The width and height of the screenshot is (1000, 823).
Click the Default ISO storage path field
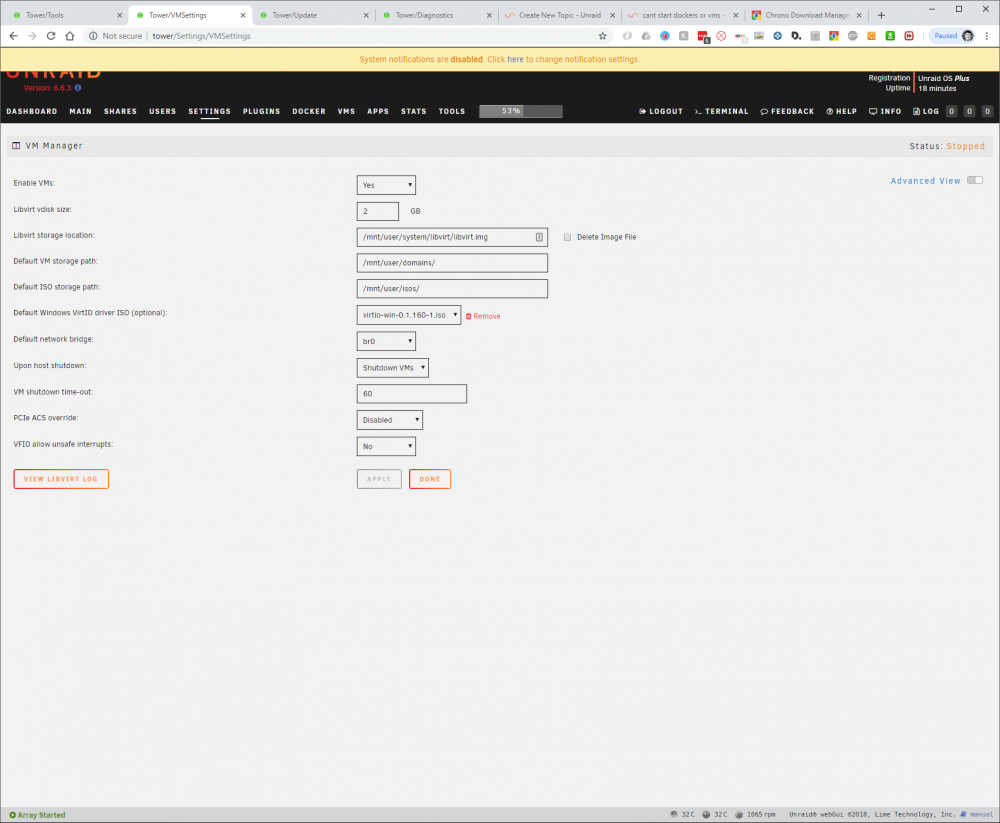(452, 288)
